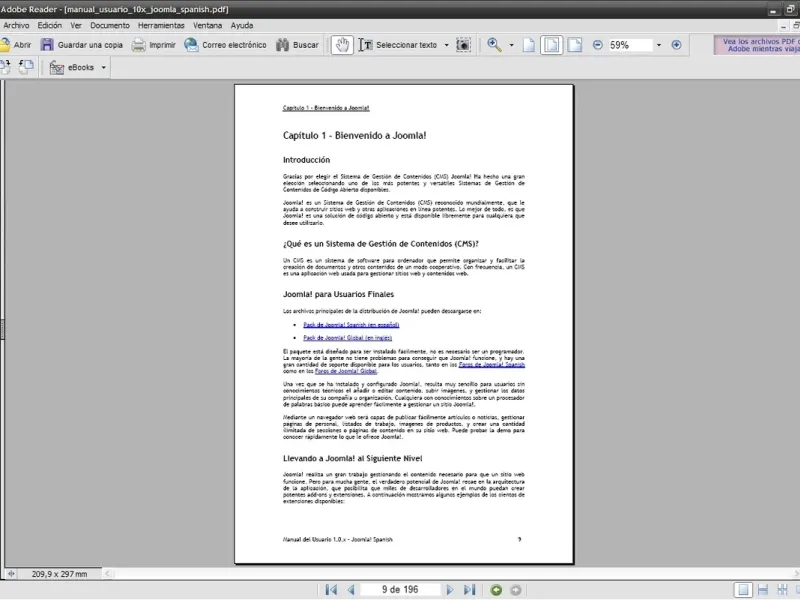Open the Ventana menu
Viewport: 800px width, 600px height.
click(x=207, y=25)
